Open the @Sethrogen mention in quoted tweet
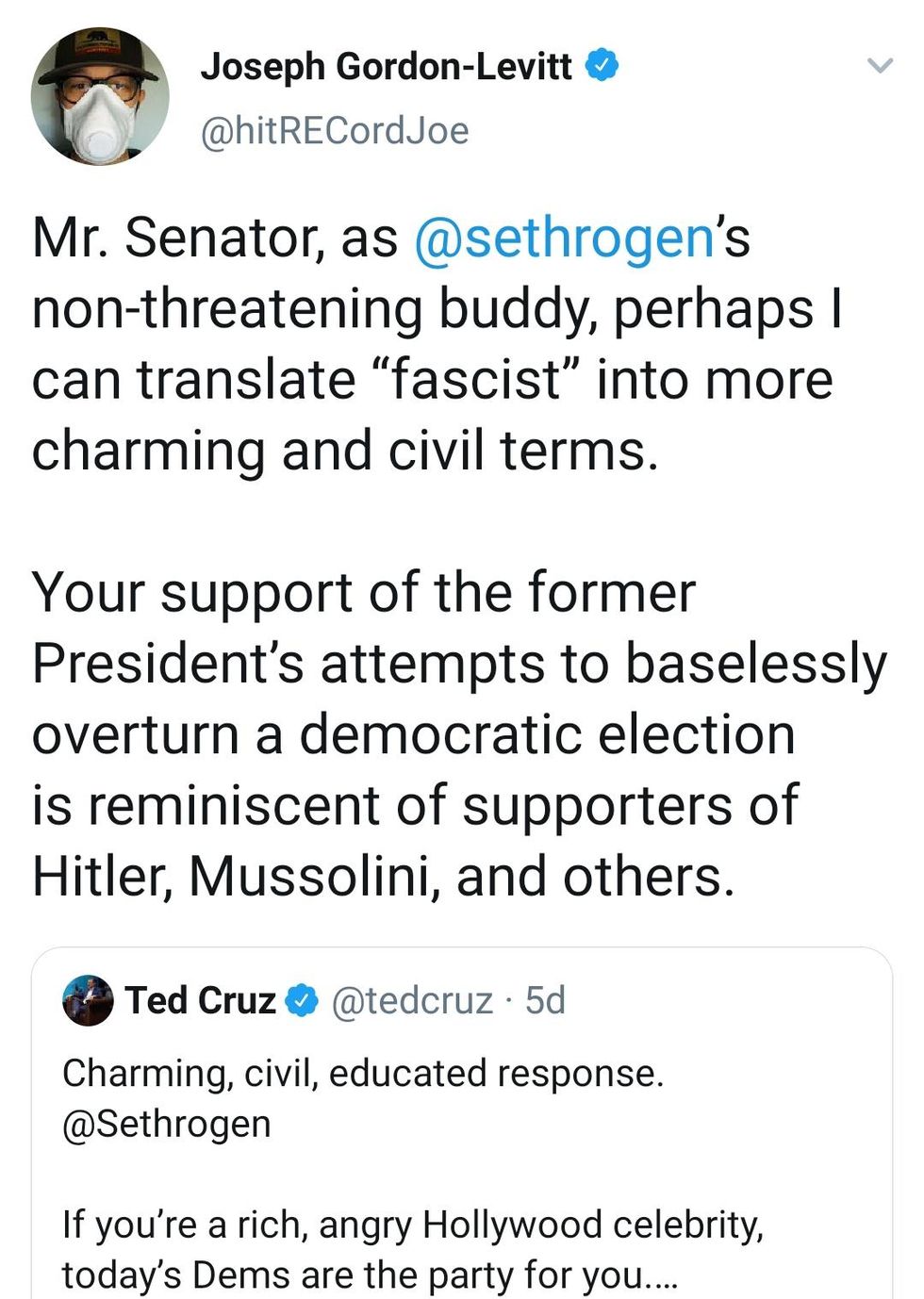 (166, 1124)
